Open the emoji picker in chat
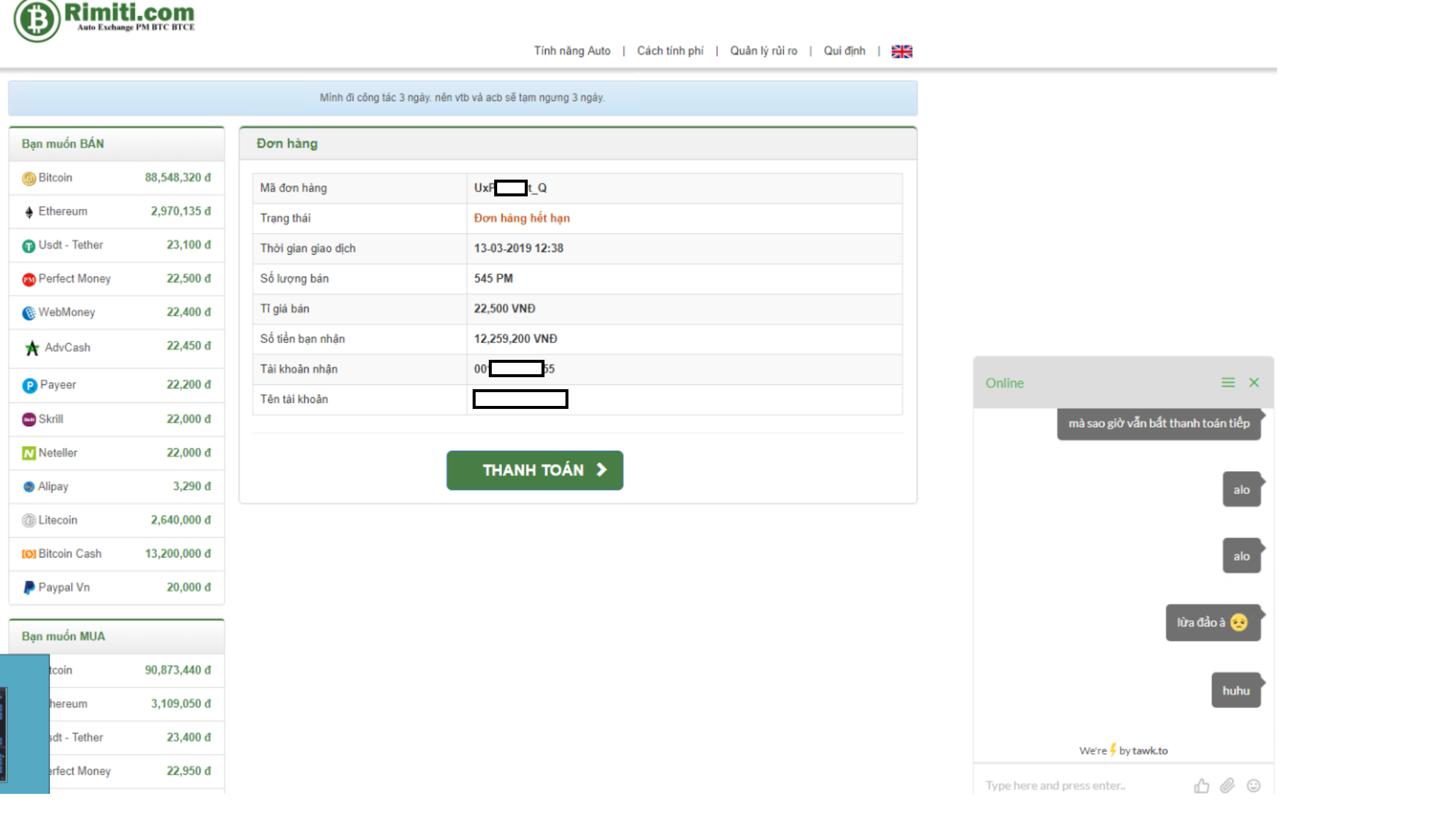The image size is (1446, 840). pos(1253,786)
